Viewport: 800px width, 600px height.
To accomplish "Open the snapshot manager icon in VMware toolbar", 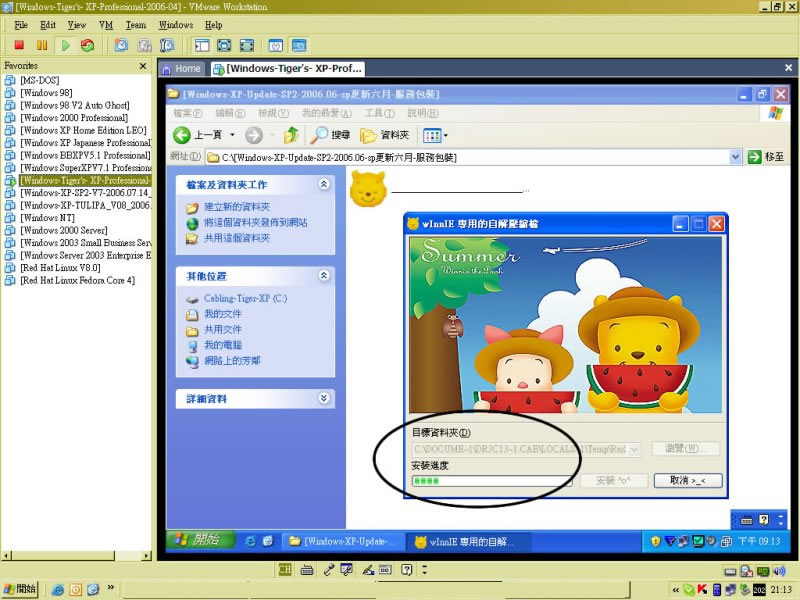I will (167, 45).
